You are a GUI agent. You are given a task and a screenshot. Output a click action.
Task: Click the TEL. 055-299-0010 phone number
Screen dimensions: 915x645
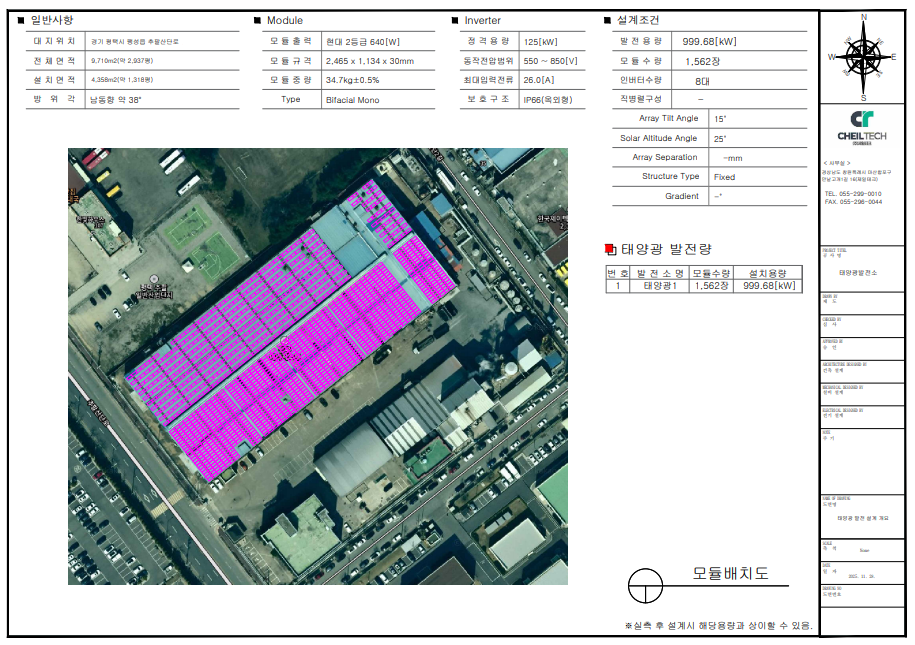tap(852, 193)
